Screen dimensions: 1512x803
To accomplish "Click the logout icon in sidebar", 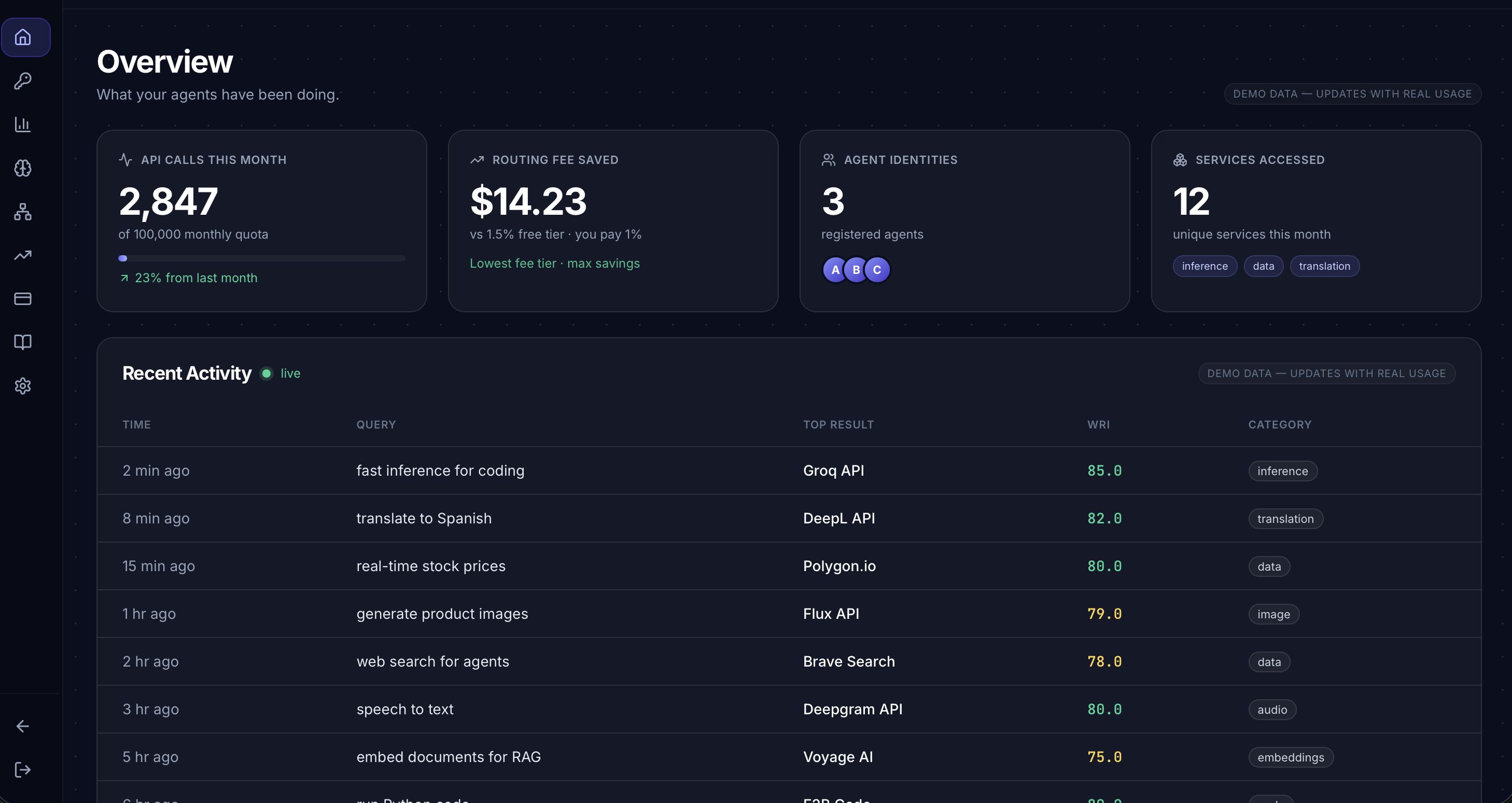I will click(23, 770).
